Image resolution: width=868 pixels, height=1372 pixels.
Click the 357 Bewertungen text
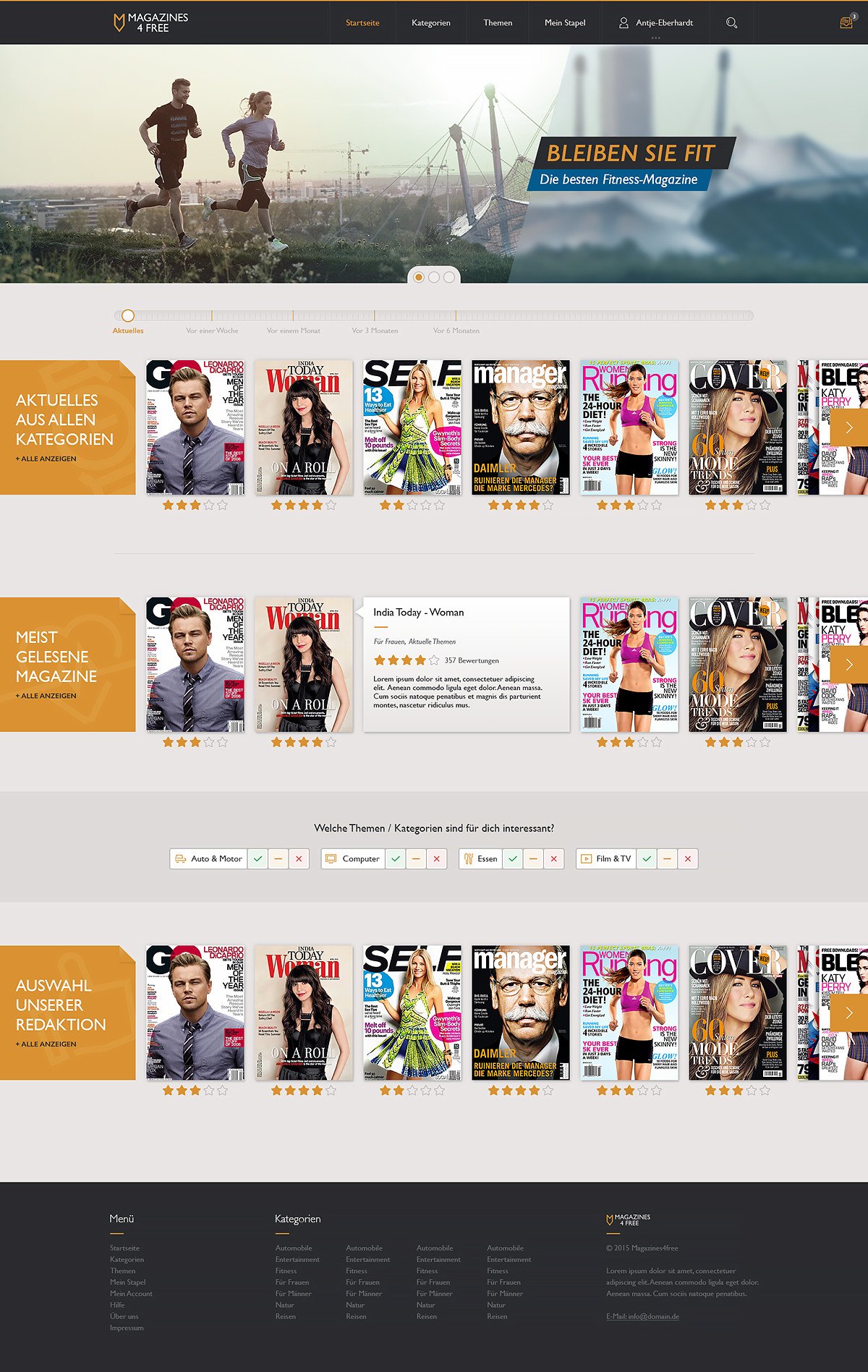click(472, 660)
